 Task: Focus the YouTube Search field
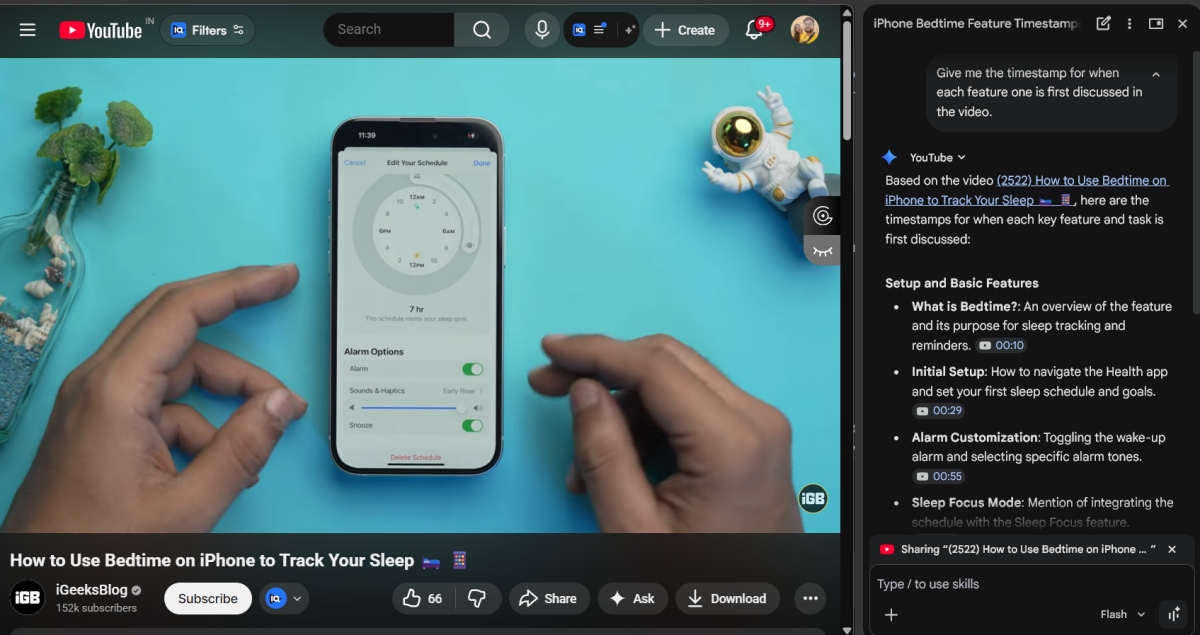tap(389, 30)
